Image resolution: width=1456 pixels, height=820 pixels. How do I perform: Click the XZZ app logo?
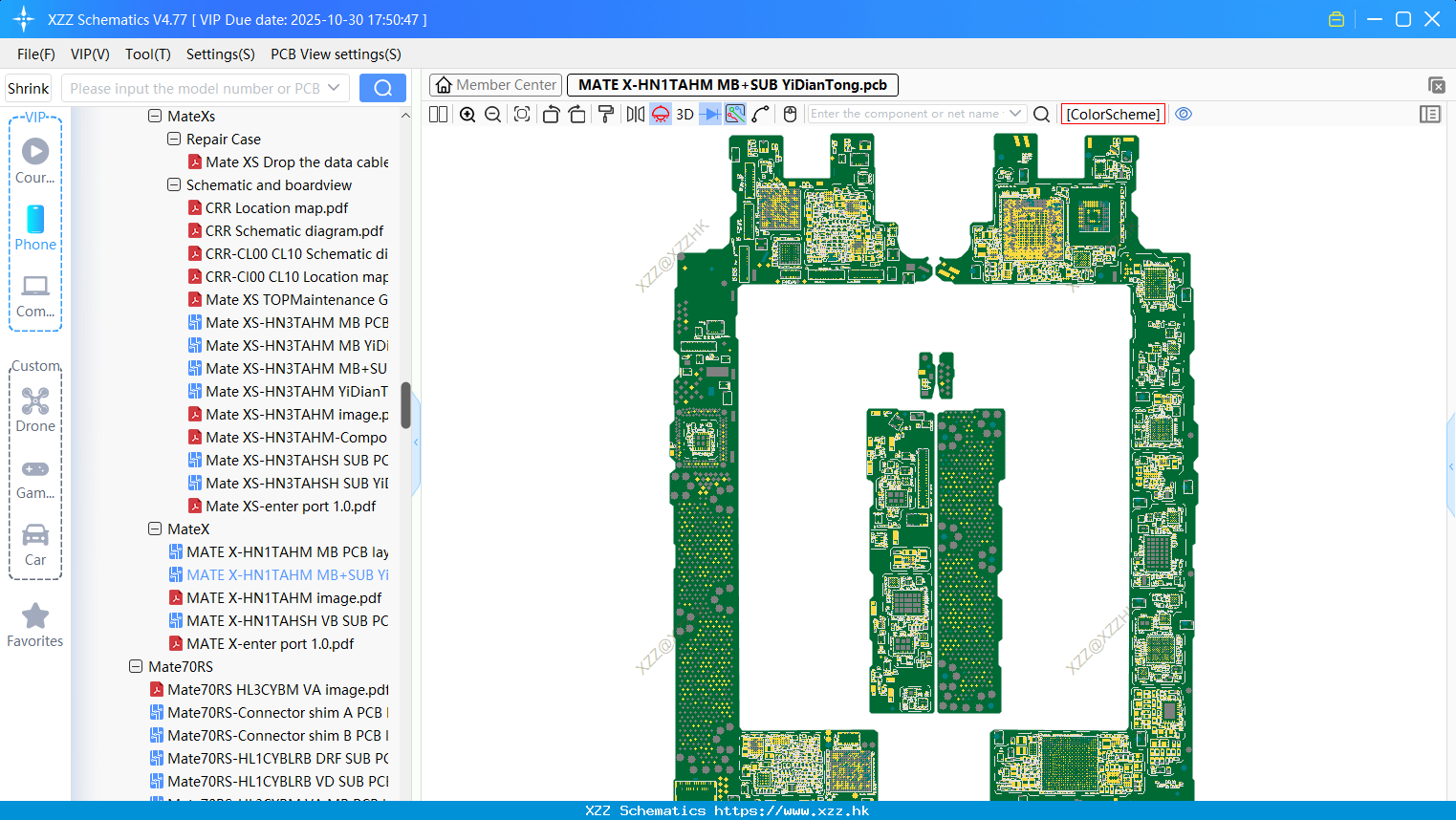pos(23,19)
